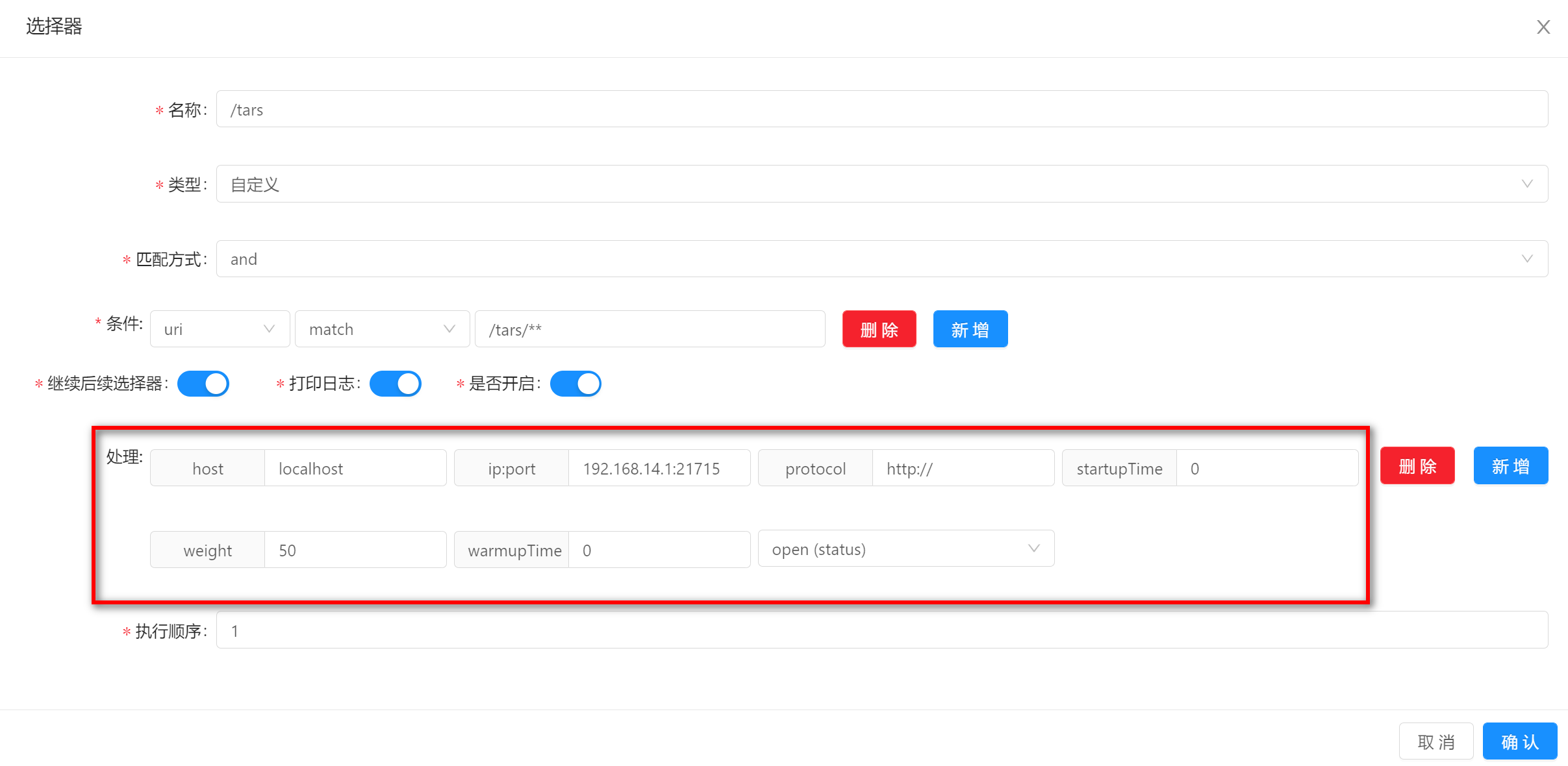Image resolution: width=1568 pixels, height=766 pixels.
Task: Turn off the 是否开启 switch
Action: pyautogui.click(x=575, y=384)
